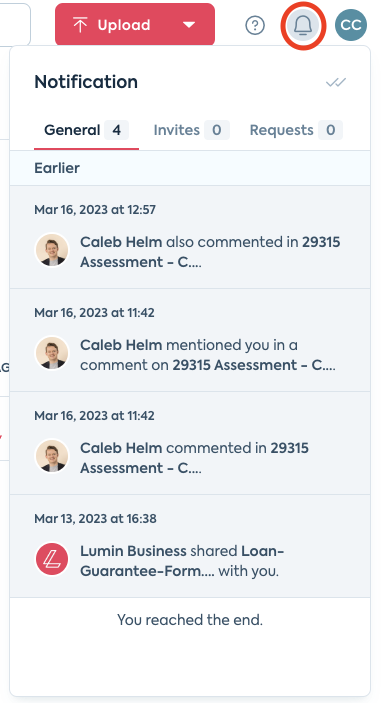381x703 pixels.
Task: Click the upload arrow icon
Action: 80,25
